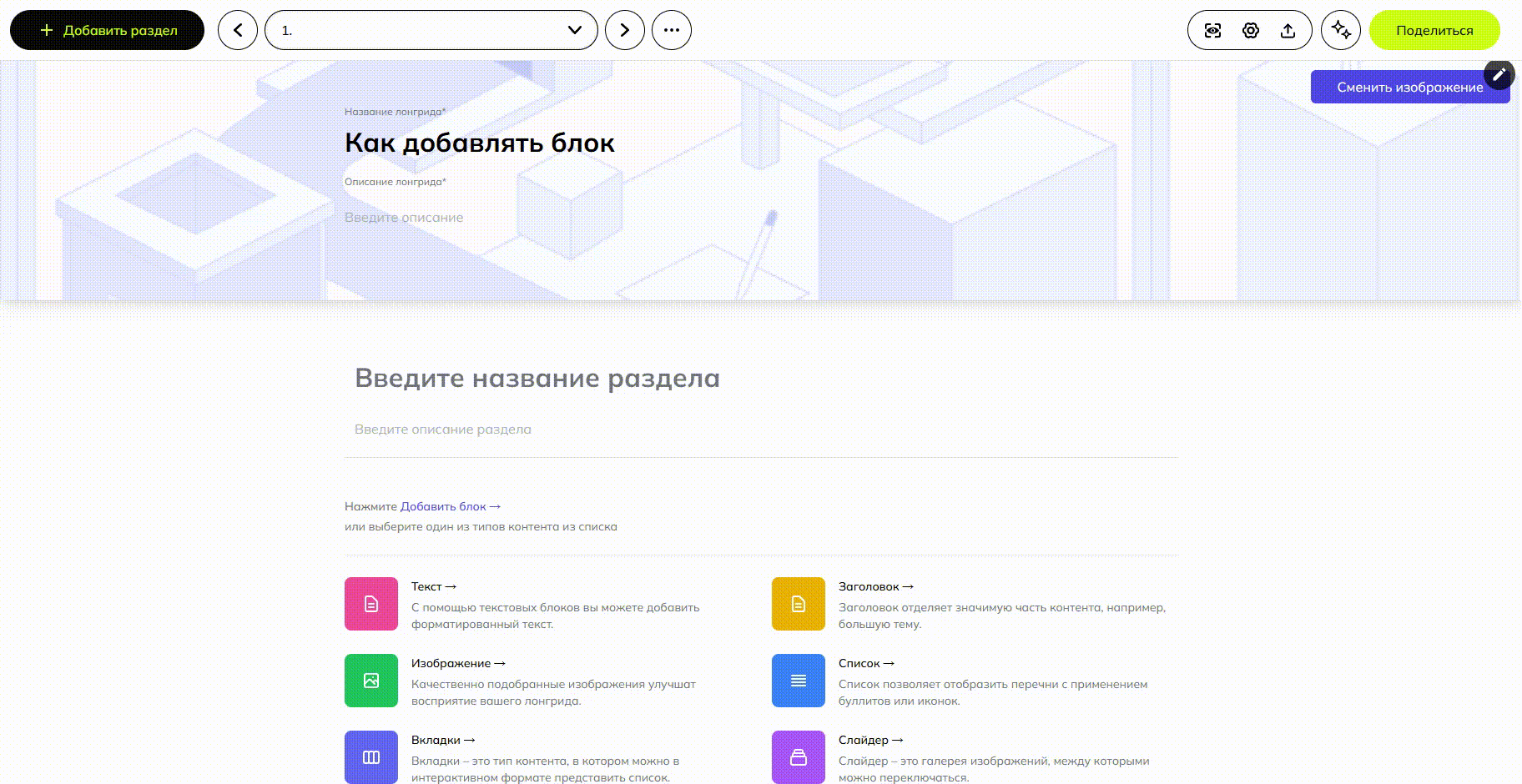Select the blue List block icon
Viewport: 1522px width, 784px height.
[799, 681]
